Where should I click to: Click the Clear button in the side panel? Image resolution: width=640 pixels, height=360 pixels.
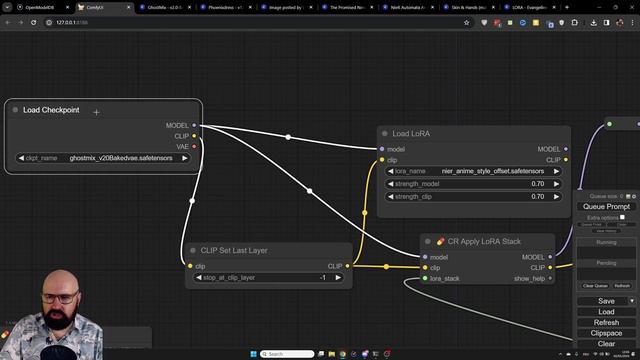tap(606, 344)
